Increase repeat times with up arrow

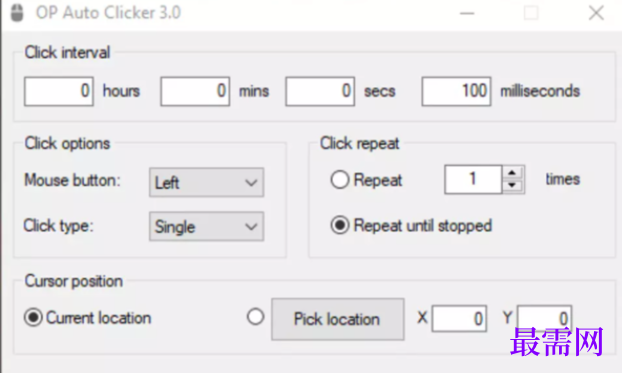point(513,173)
